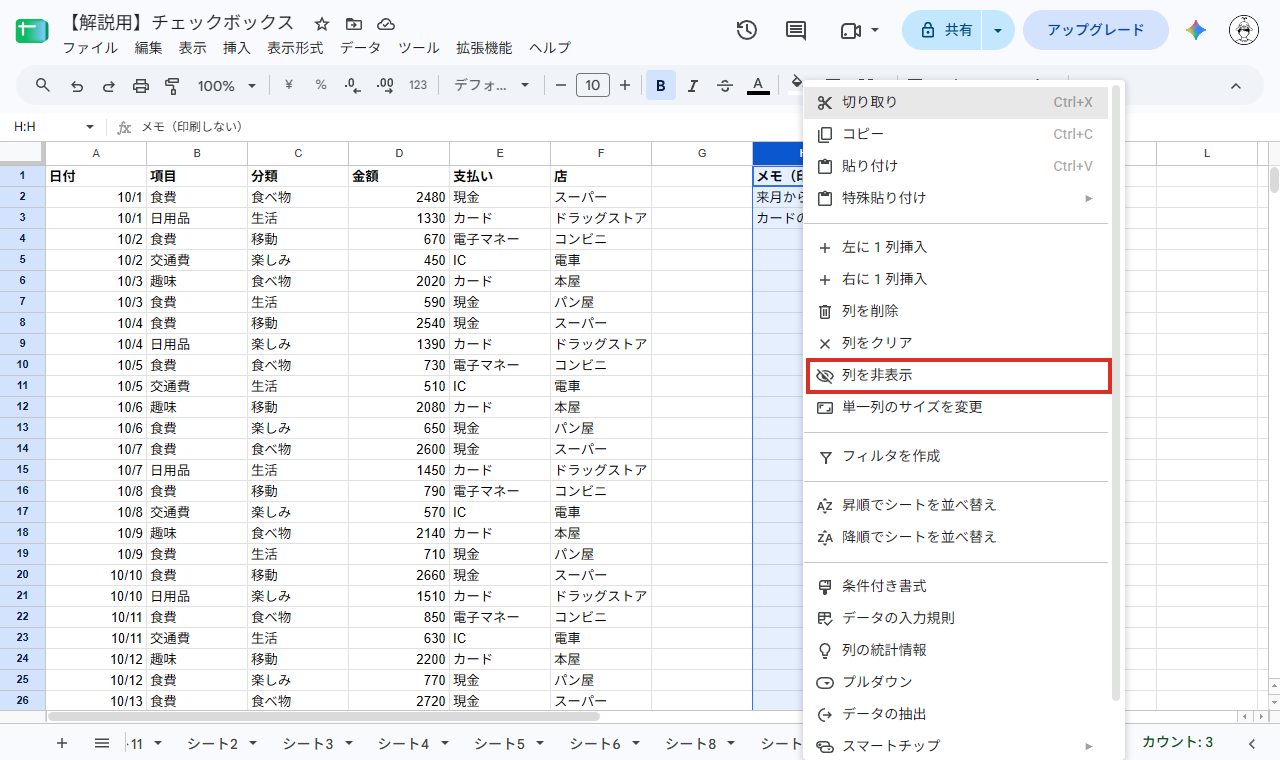The height and width of the screenshot is (760, 1280).
Task: Format as percent
Action: click(x=321, y=85)
